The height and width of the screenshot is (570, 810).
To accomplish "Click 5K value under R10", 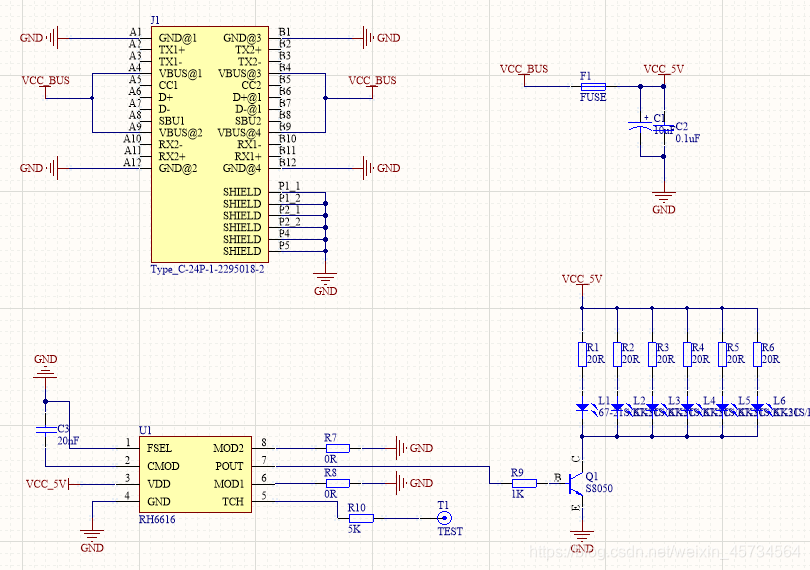I will coord(354,529).
